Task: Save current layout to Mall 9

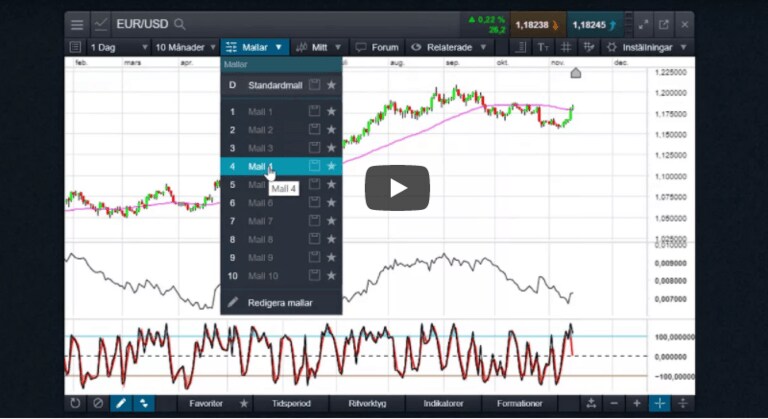Action: [314, 257]
